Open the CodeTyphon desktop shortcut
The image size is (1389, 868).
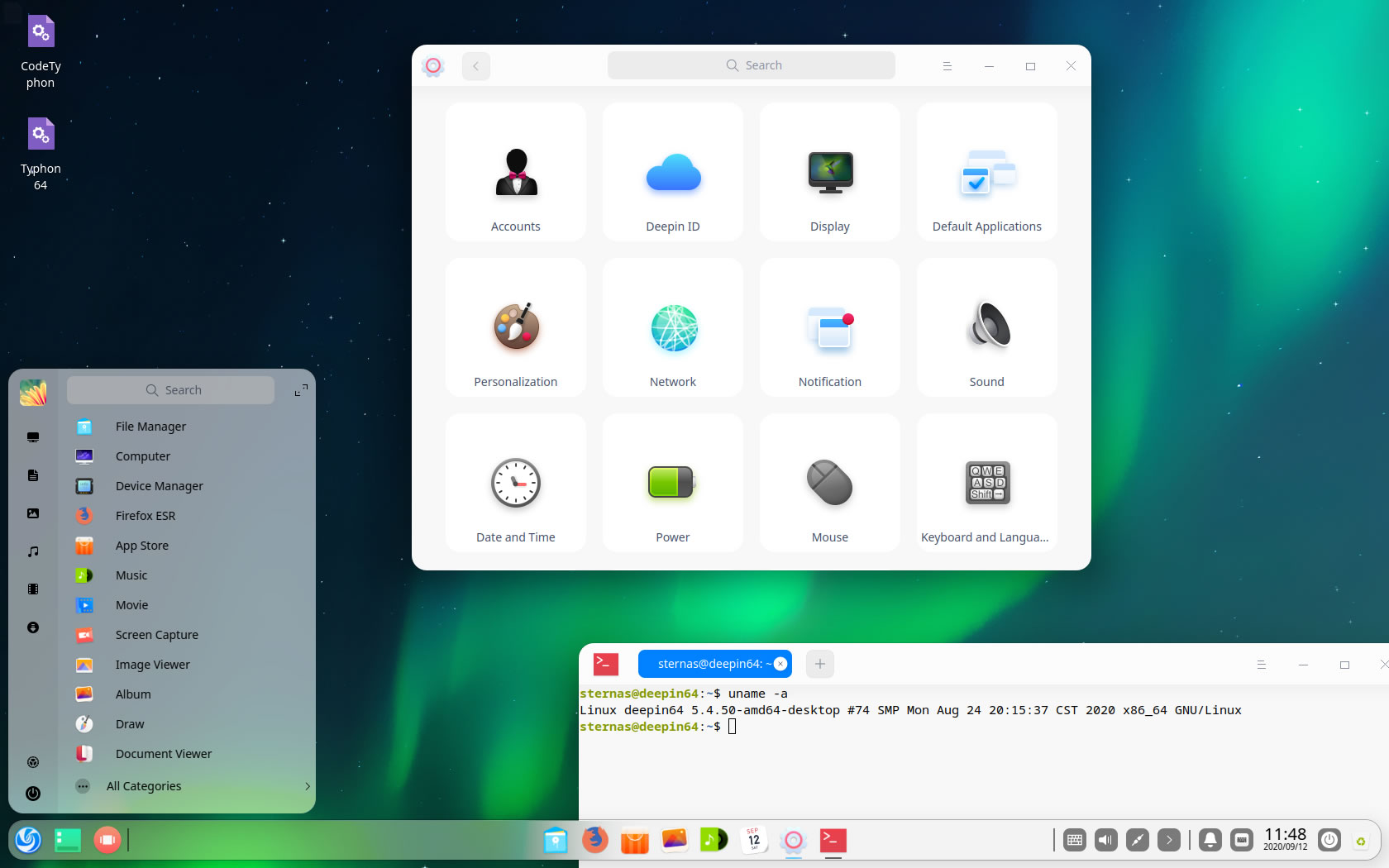click(x=41, y=51)
